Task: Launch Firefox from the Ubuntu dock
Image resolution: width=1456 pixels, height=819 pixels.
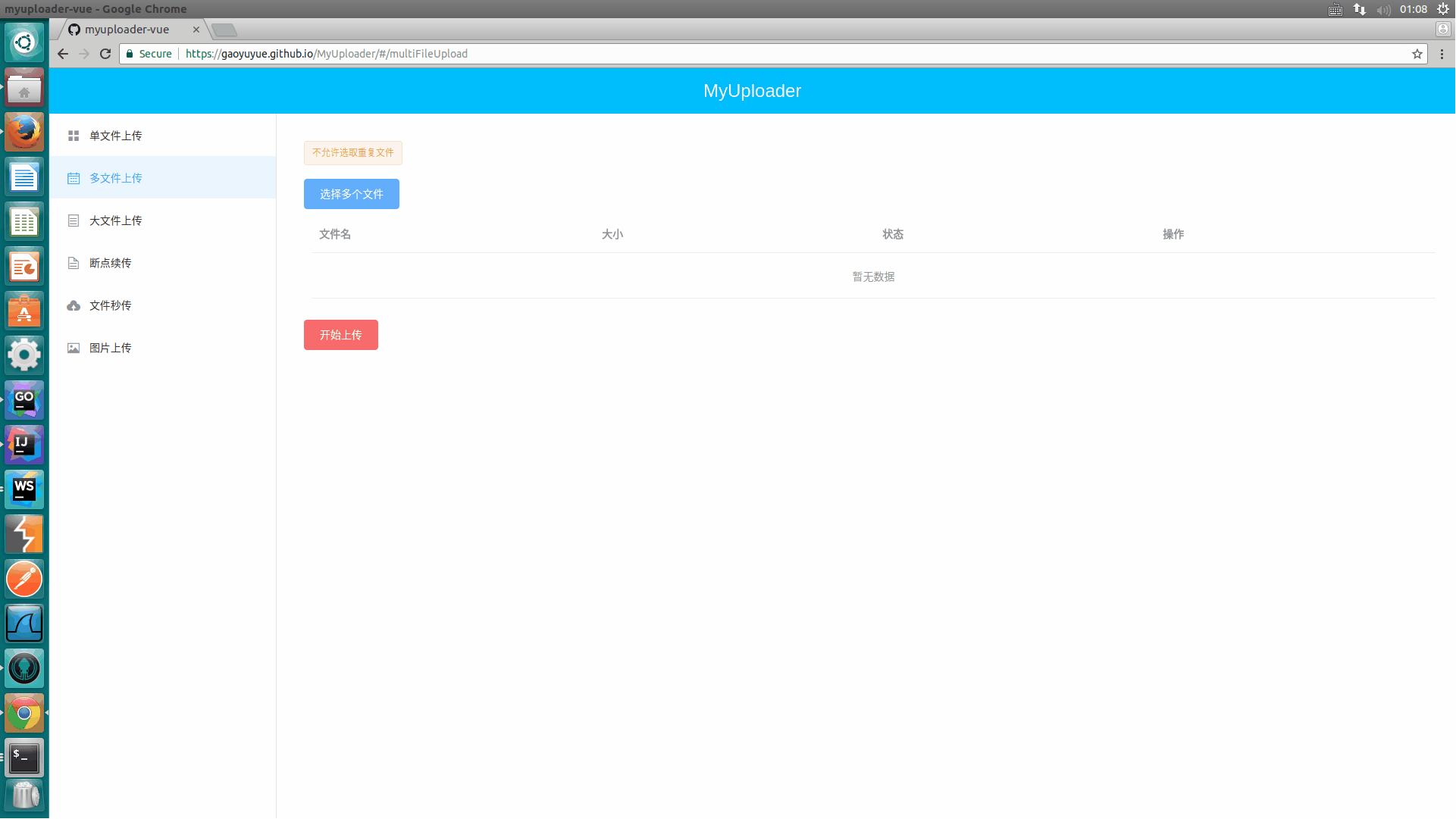Action: click(24, 133)
